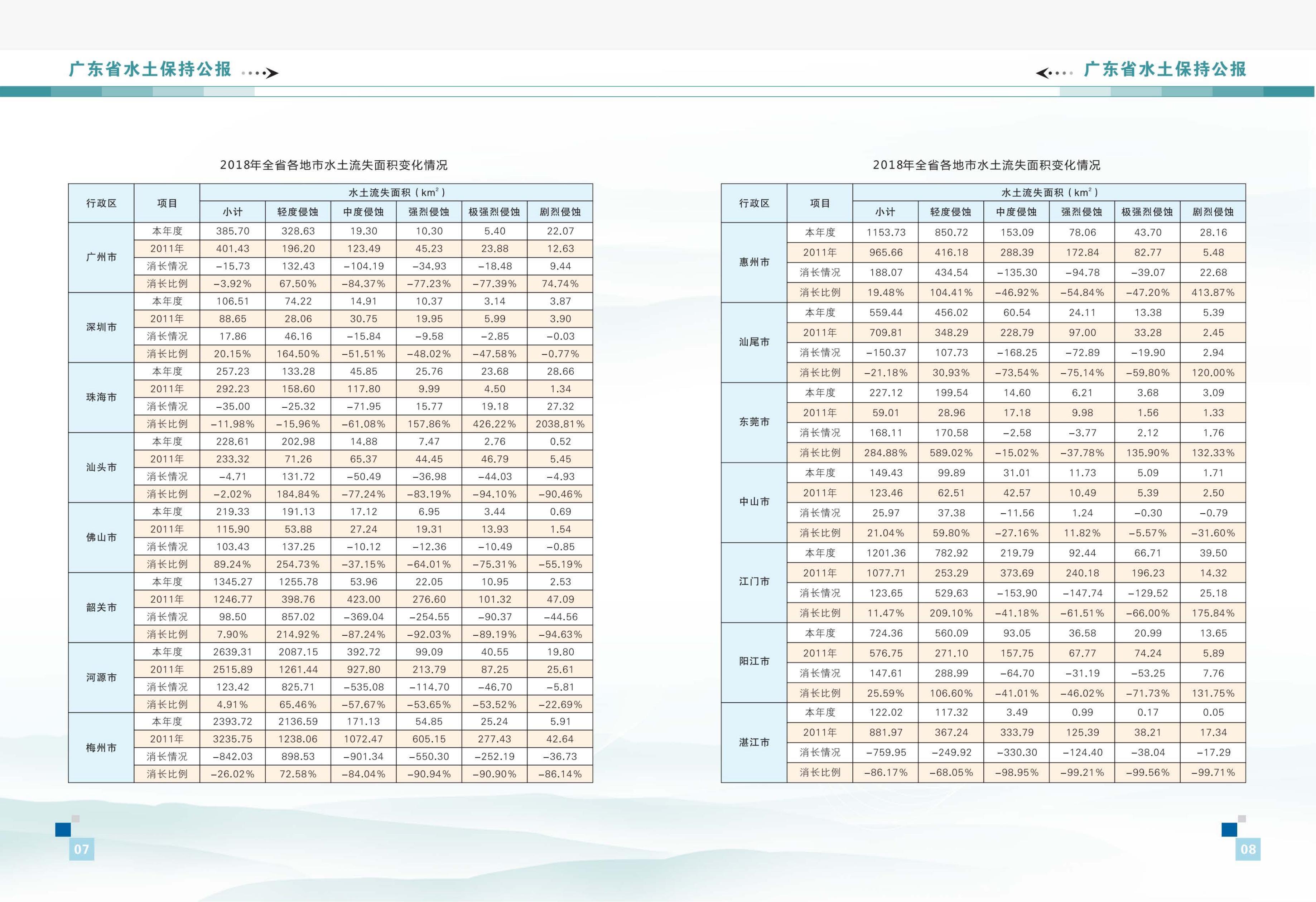Click right table 水土流失面积 (km²) header
Image resolution: width=1316 pixels, height=902 pixels.
tap(1049, 193)
